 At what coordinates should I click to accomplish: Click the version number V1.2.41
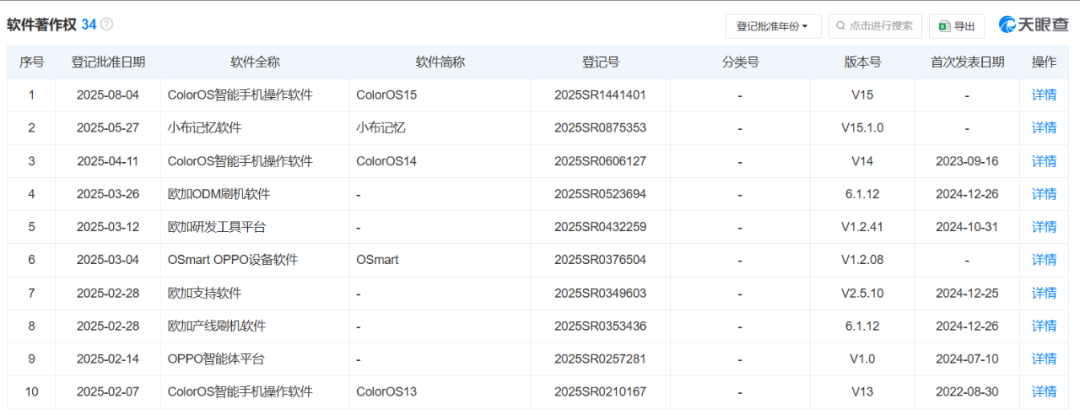(862, 227)
